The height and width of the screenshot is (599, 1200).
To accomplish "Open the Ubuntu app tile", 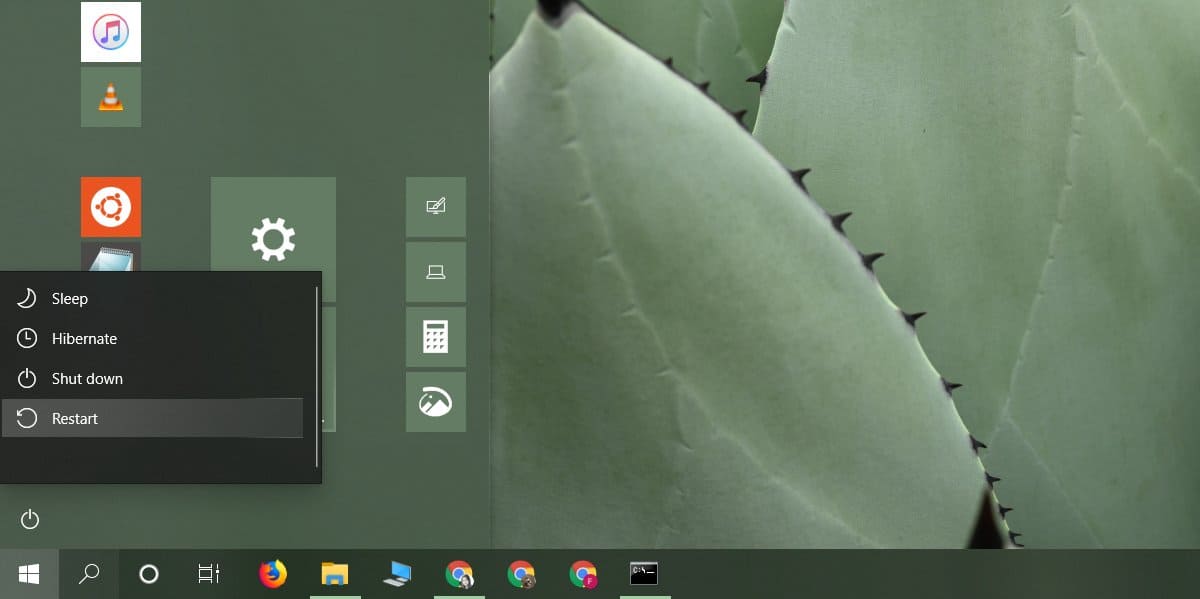I will pyautogui.click(x=110, y=207).
